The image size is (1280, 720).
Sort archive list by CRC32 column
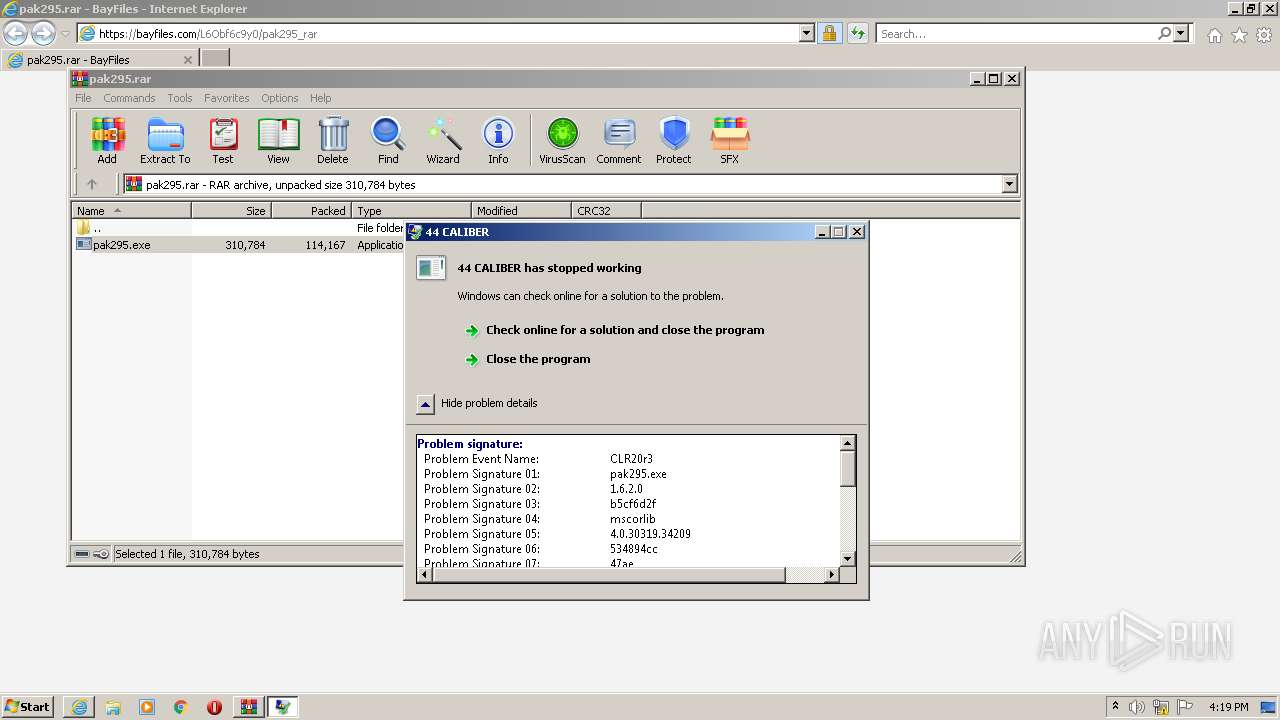[606, 210]
